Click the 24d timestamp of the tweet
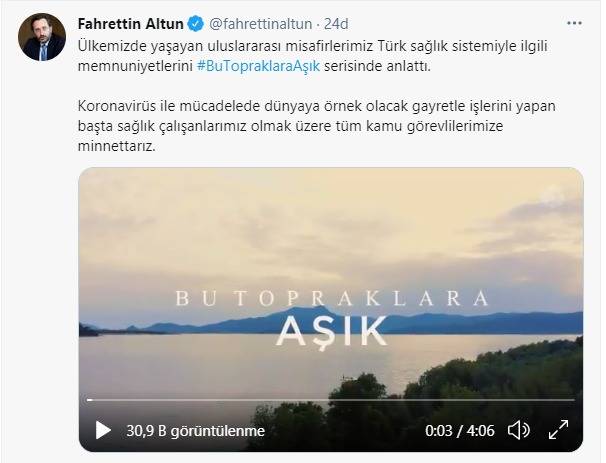606x463 pixels. point(336,24)
